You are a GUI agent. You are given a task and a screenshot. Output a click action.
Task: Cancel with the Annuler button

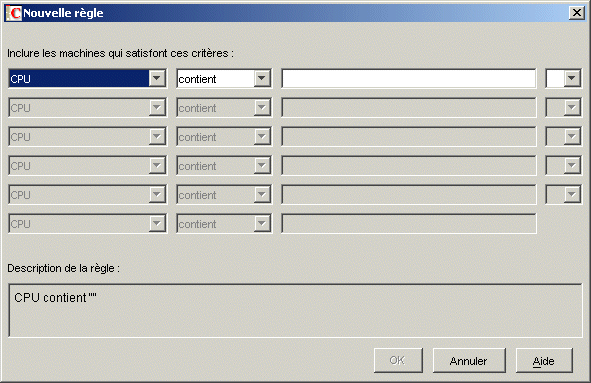[469, 360]
